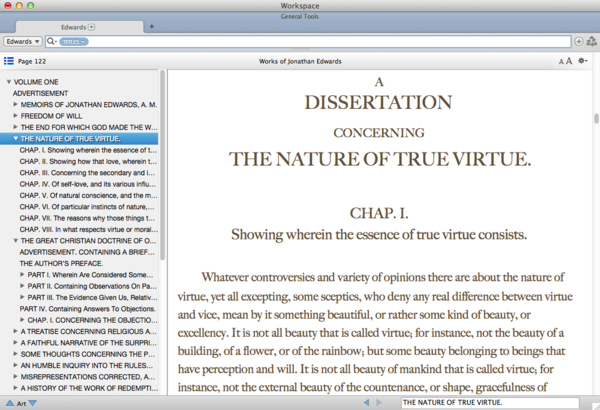
Task: Expand PART III. The Evidence Given Us node
Action: pyautogui.click(x=22, y=297)
